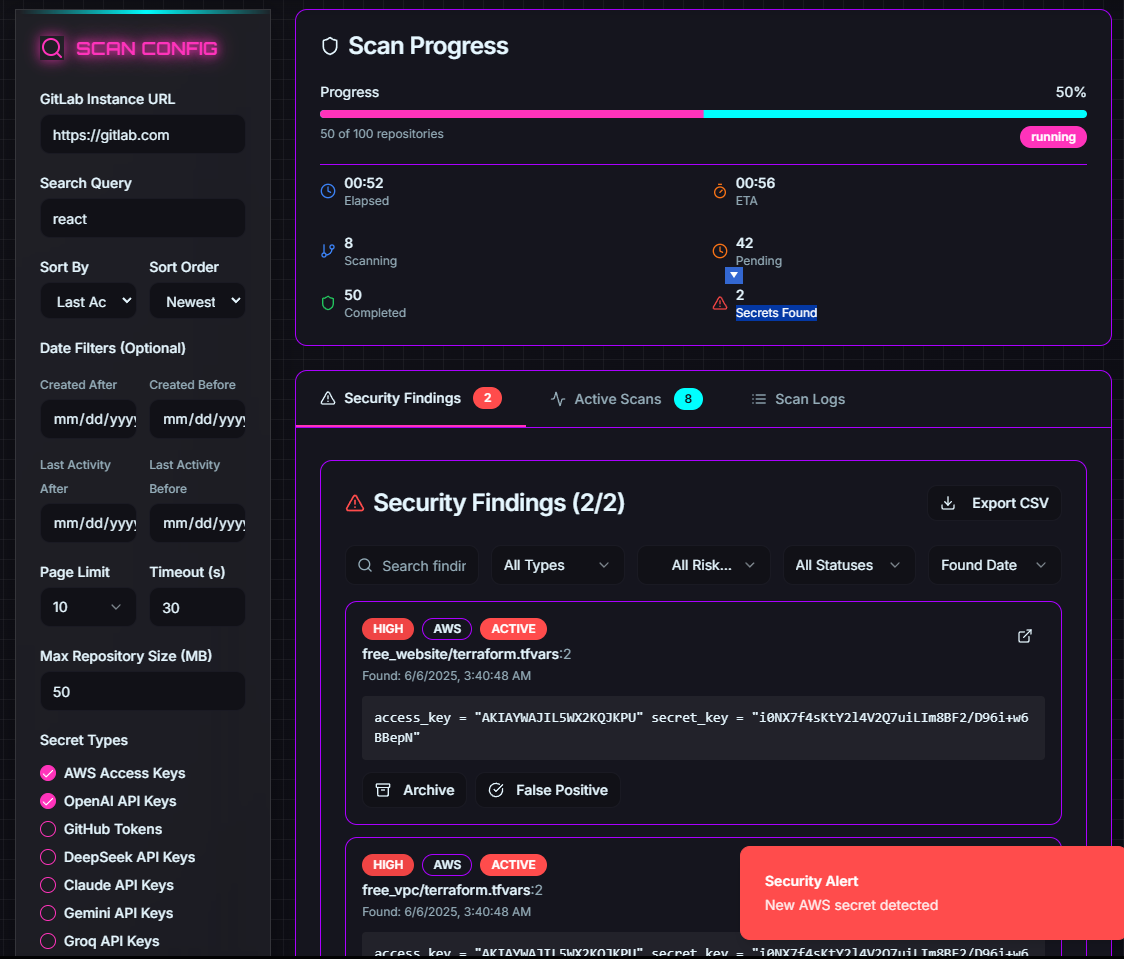The height and width of the screenshot is (959, 1124).
Task: Click the GitLab Instance URL field
Action: pyautogui.click(x=143, y=134)
